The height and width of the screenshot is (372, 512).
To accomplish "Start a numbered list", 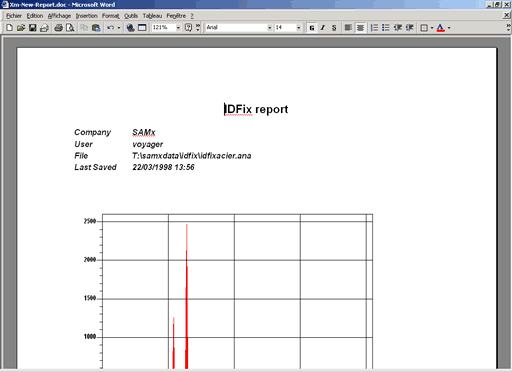I will tap(374, 28).
